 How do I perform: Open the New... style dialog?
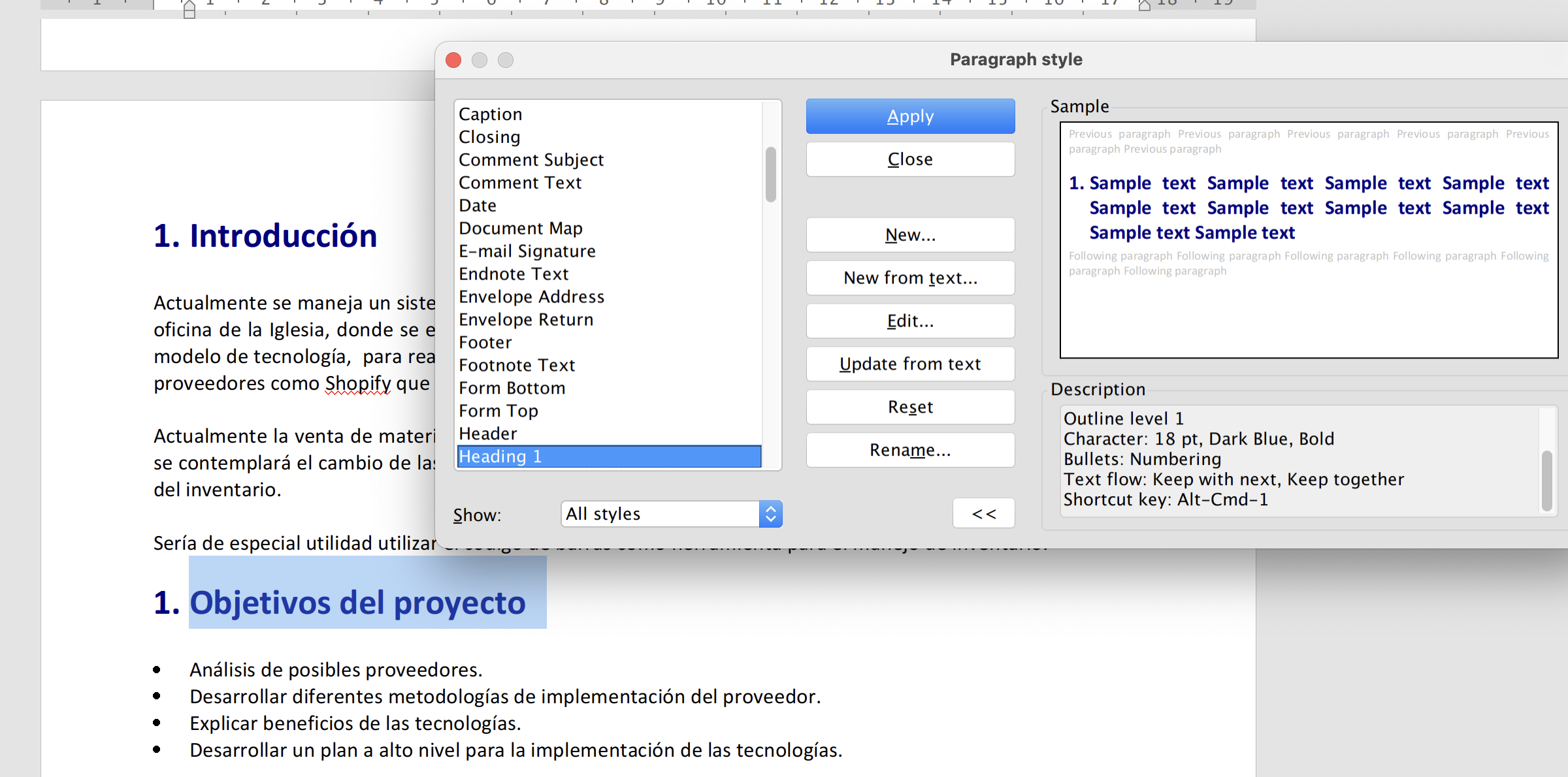click(x=909, y=235)
